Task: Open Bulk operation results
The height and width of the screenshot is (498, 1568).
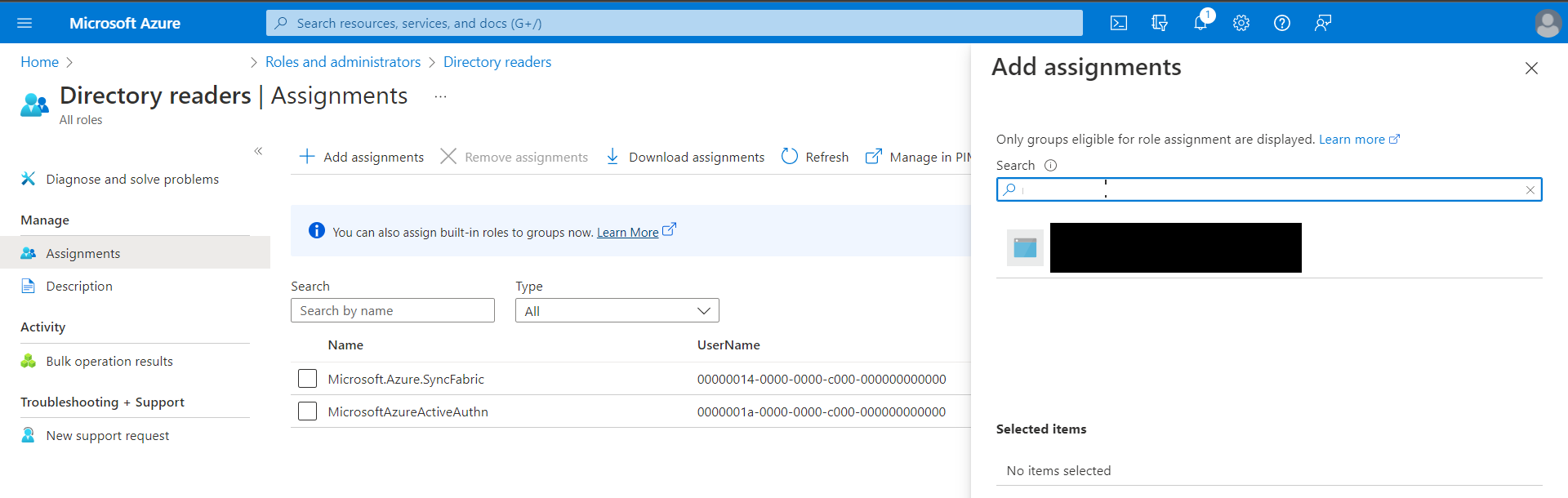Action: point(109,361)
